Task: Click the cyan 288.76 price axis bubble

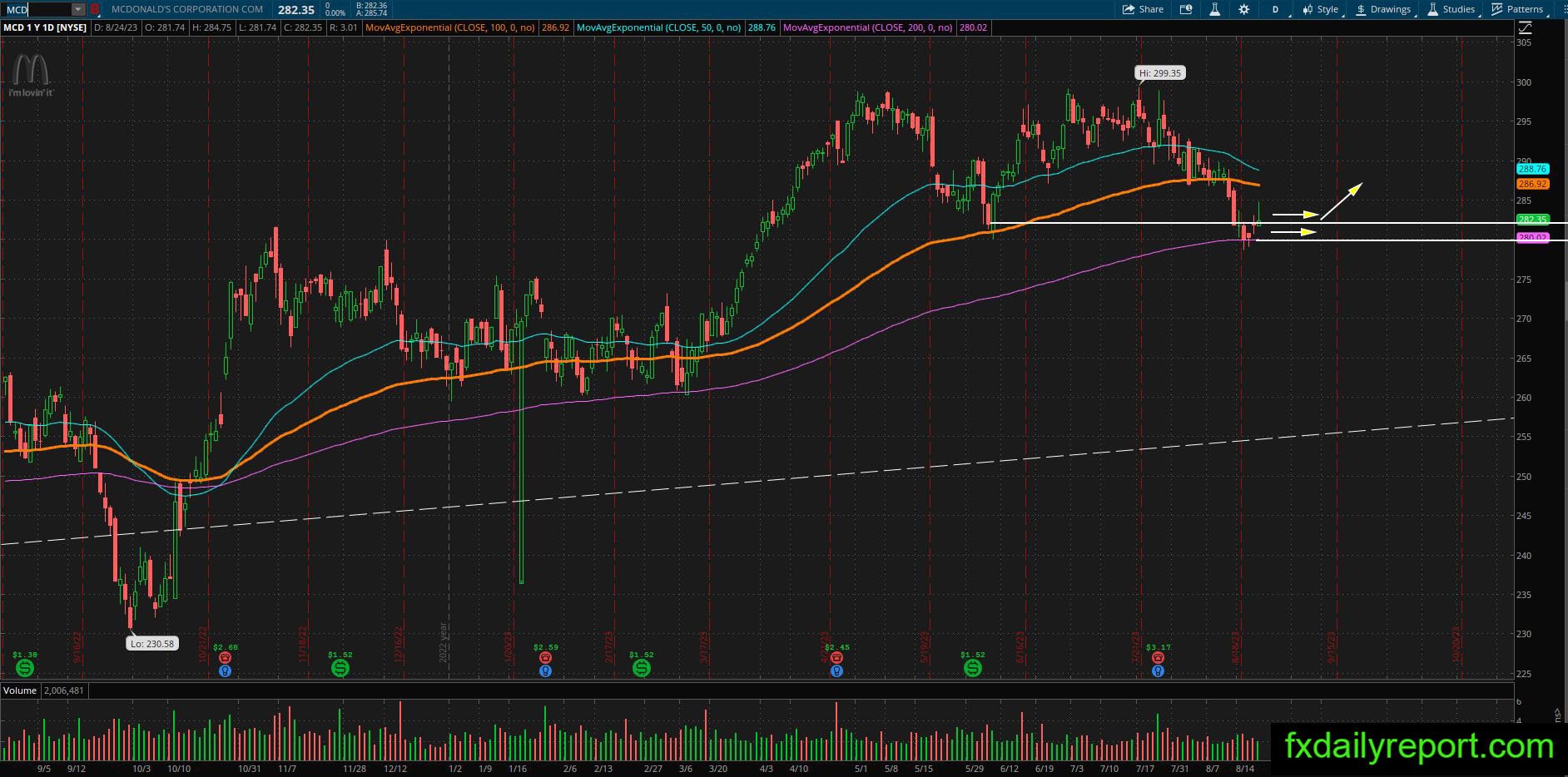Action: [1532, 169]
